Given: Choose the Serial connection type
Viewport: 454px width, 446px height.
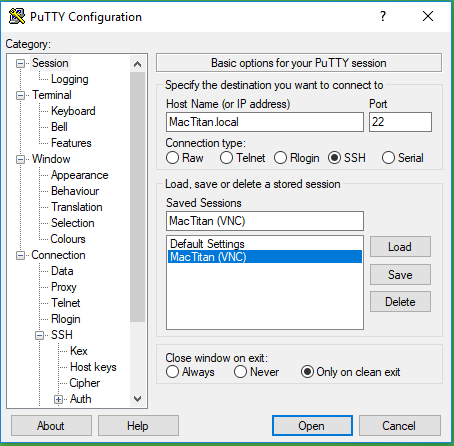Looking at the screenshot, I should (x=388, y=158).
